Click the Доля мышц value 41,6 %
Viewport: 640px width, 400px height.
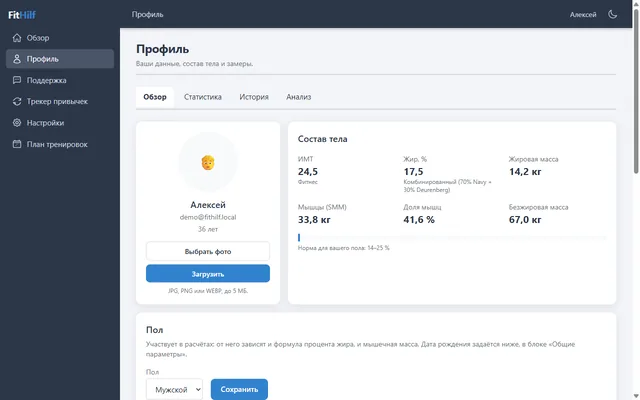click(x=419, y=220)
